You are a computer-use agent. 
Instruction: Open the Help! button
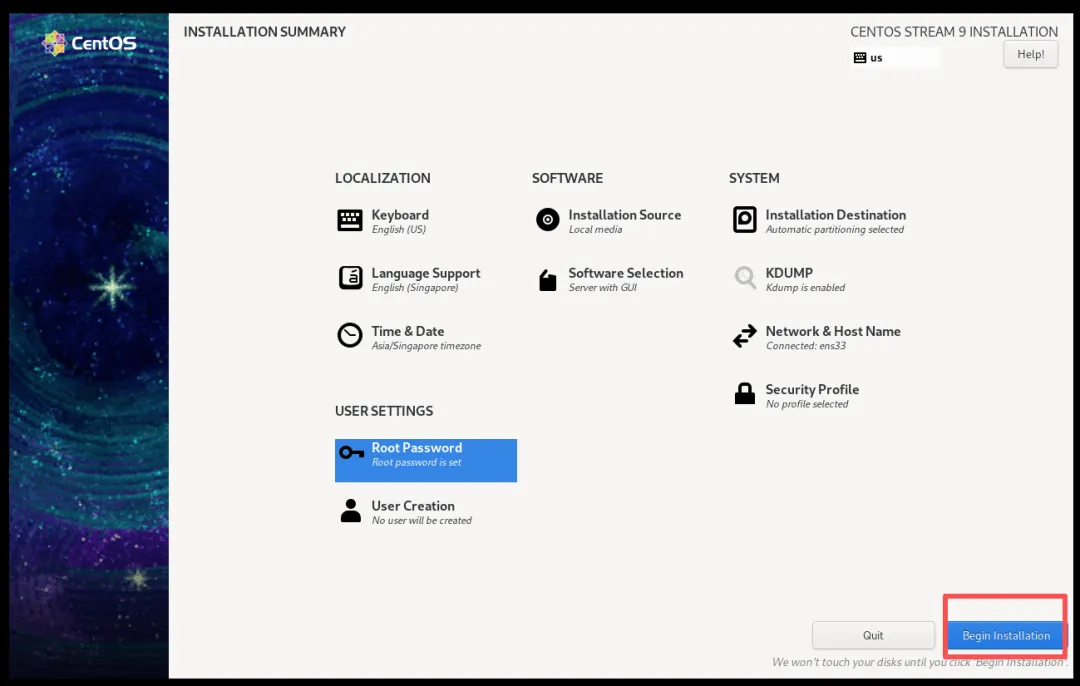[1030, 54]
